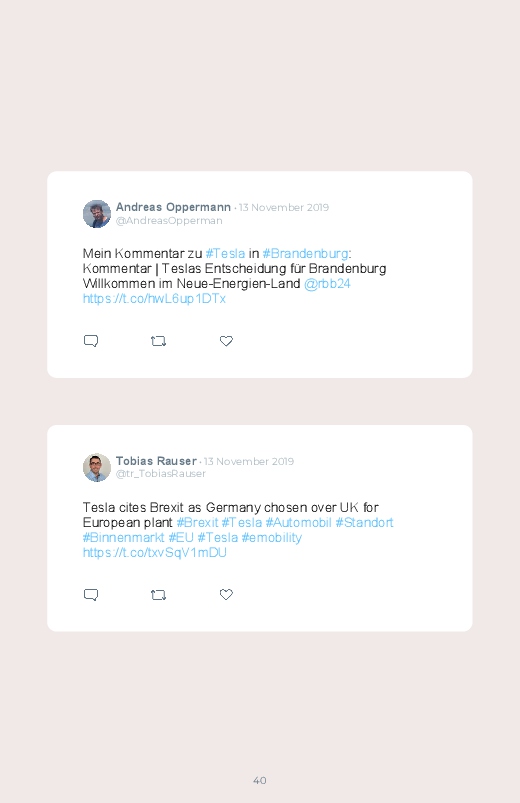
Task: Open the #EU hashtag
Action: click(181, 537)
